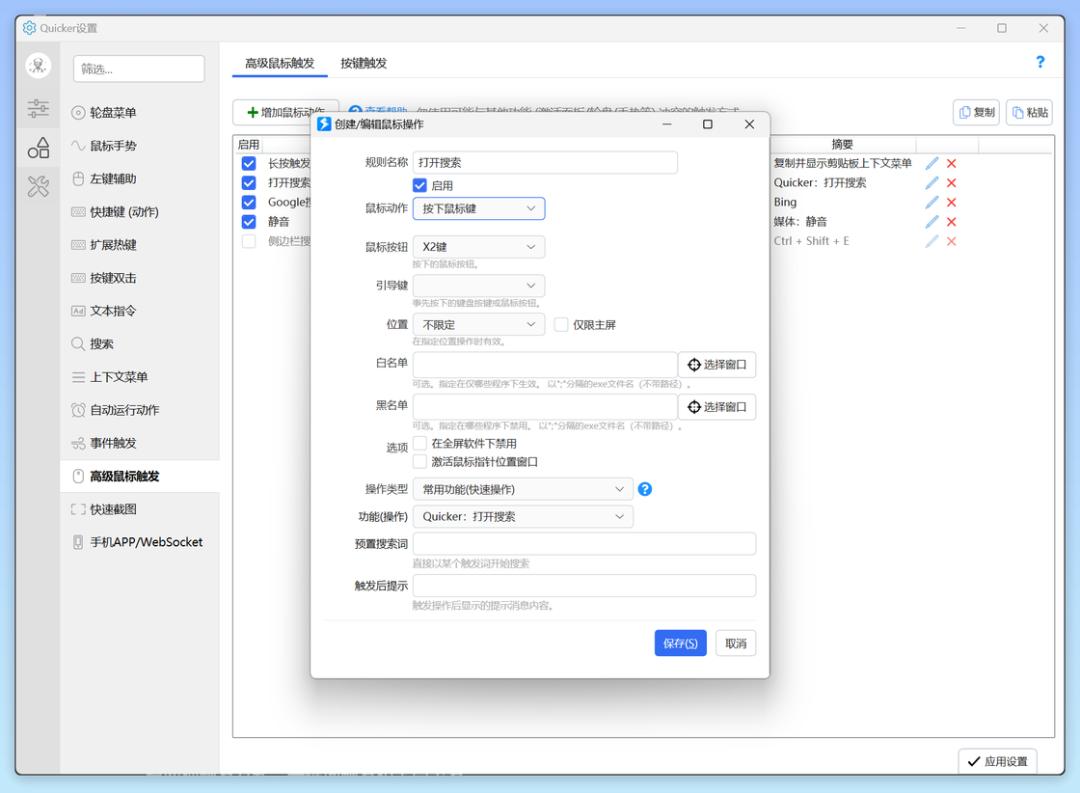Delete the Ctrl + Shift + E row red X
This screenshot has width=1080, height=793.
[x=951, y=241]
